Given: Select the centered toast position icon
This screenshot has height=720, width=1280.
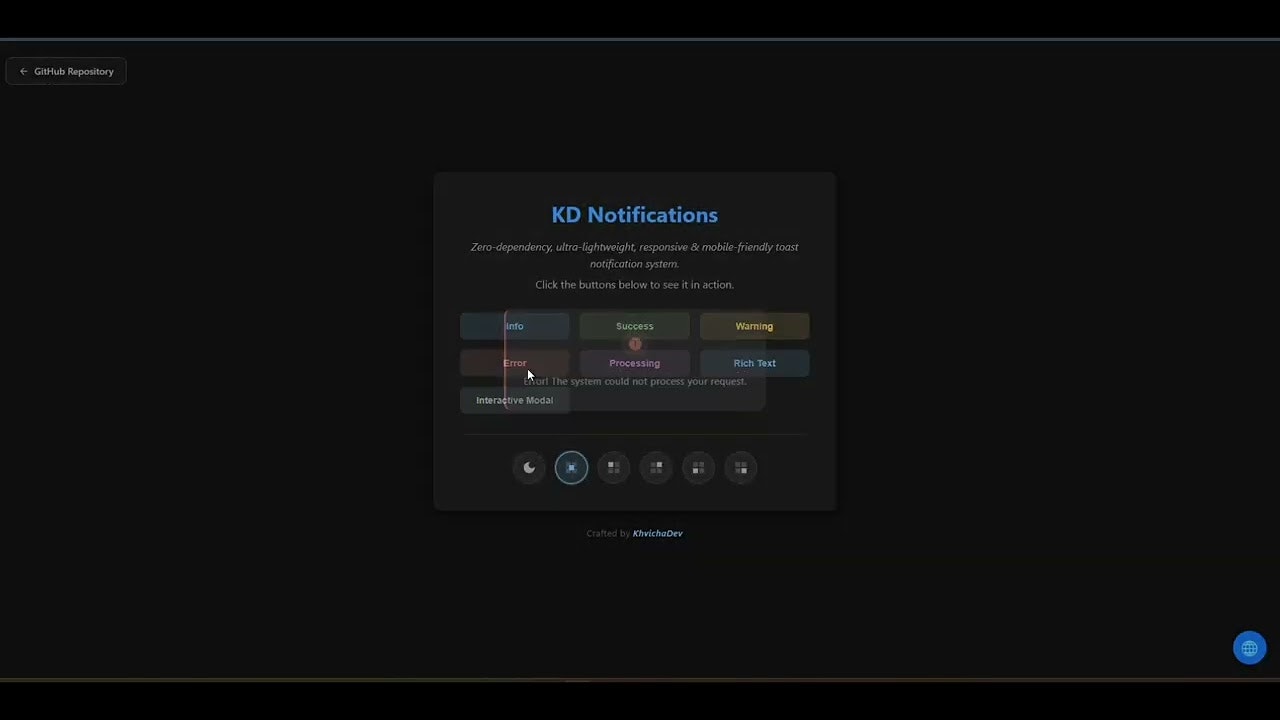Looking at the screenshot, I should (x=571, y=467).
